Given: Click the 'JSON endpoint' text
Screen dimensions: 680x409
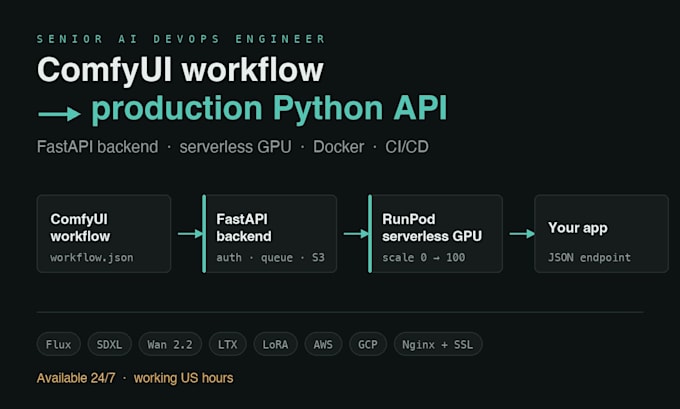Looking at the screenshot, I should pos(589,258).
